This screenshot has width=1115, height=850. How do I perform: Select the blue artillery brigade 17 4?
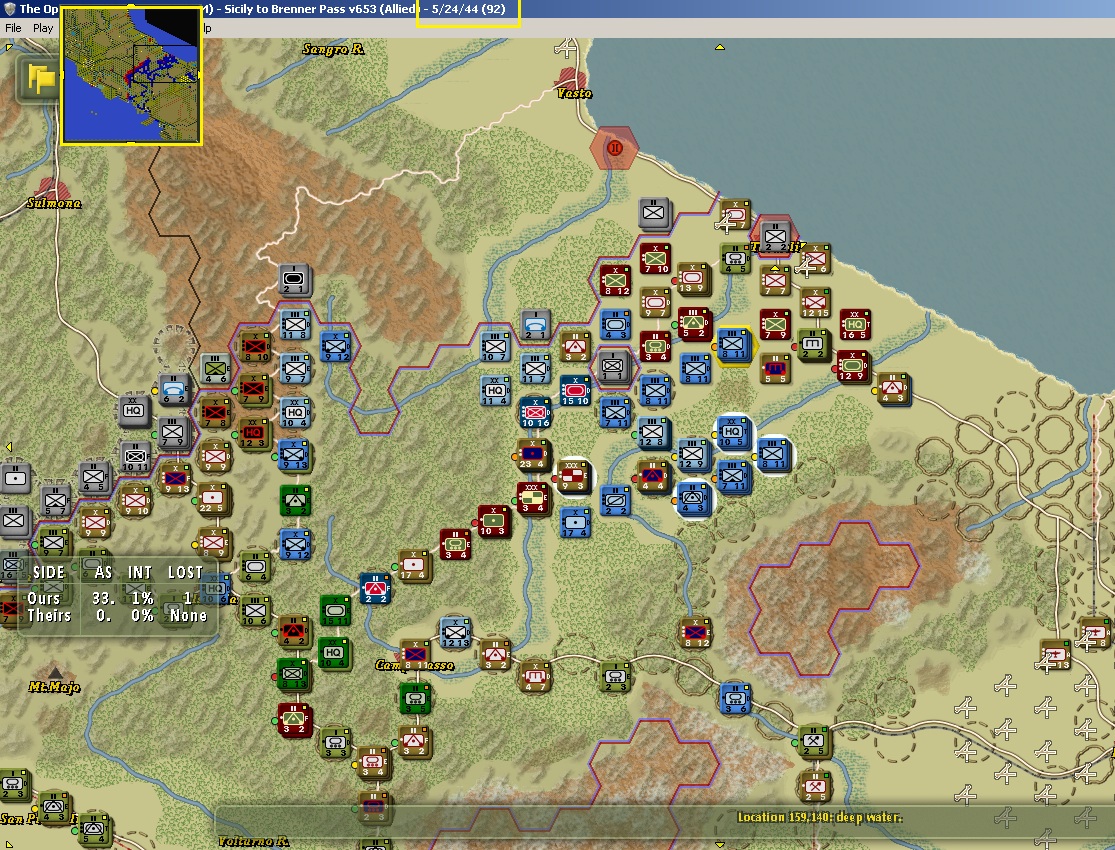pos(575,523)
